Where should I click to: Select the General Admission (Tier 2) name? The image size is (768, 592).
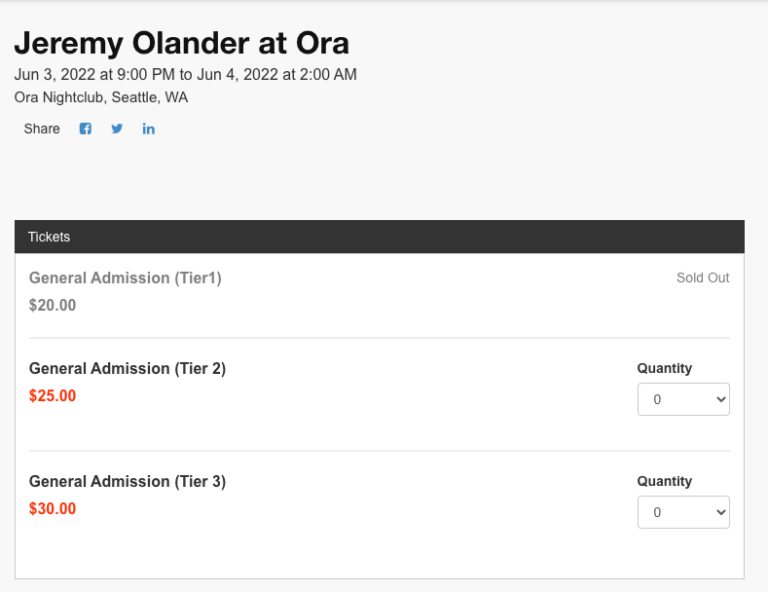click(x=127, y=369)
